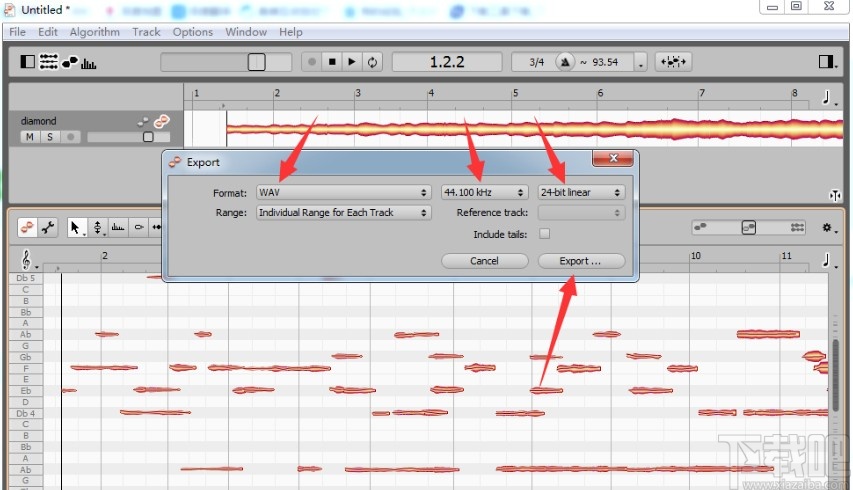Open the Format WAV dropdown
Image resolution: width=853 pixels, height=490 pixels.
tap(343, 192)
